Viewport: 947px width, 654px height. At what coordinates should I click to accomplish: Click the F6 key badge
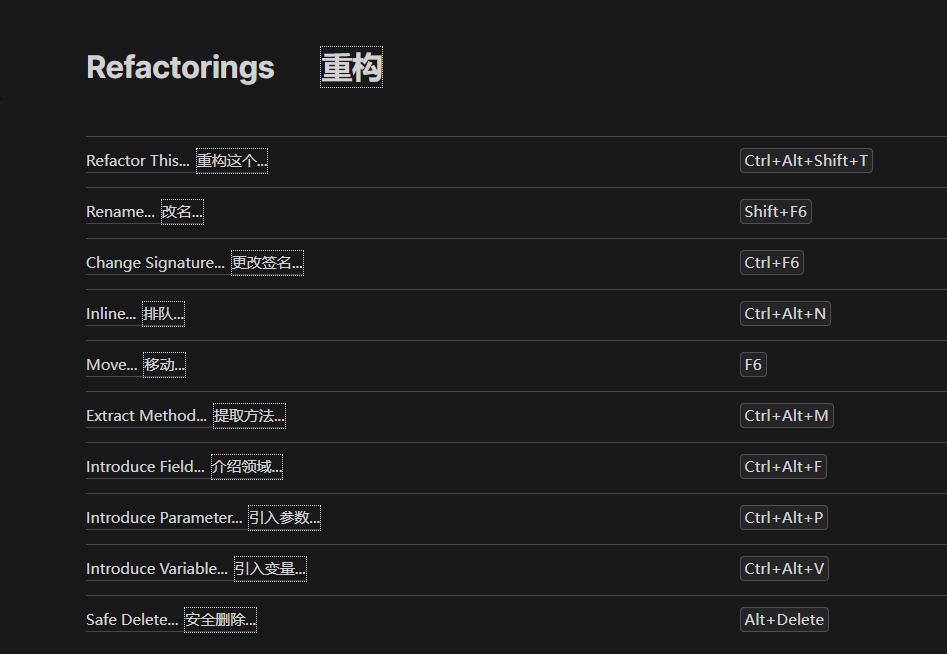tap(753, 365)
